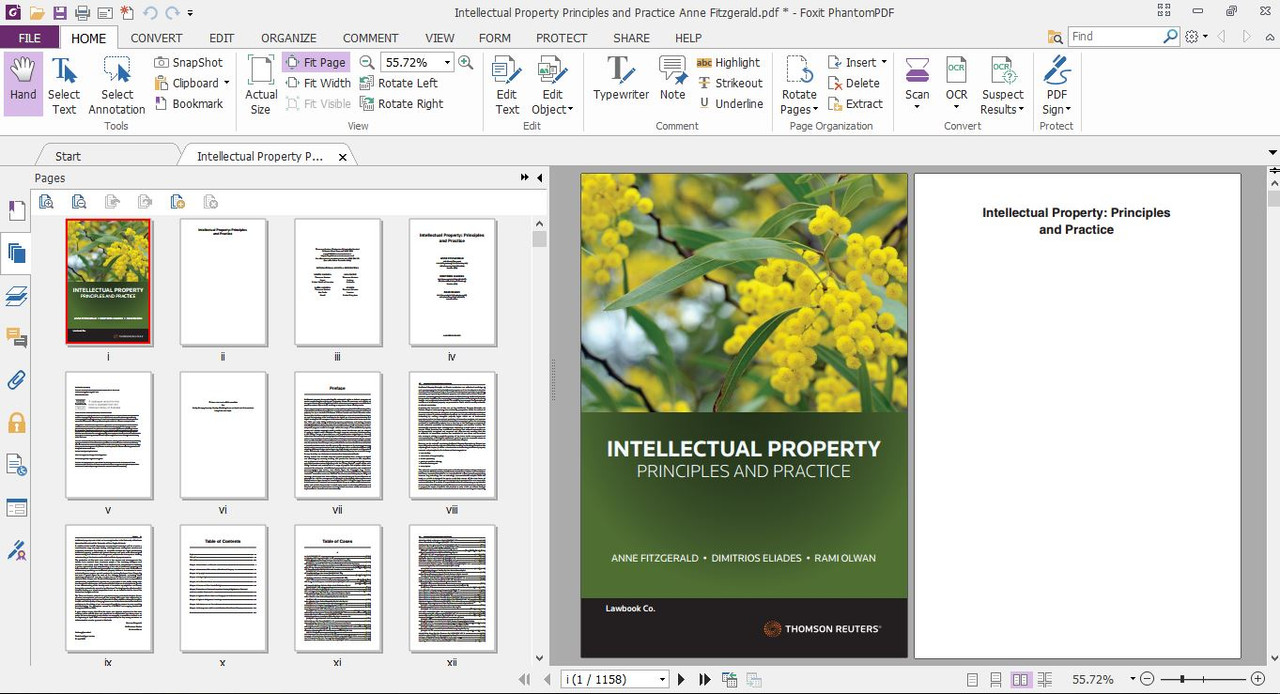
Task: Save the document from quick access toolbar
Action: (60, 13)
